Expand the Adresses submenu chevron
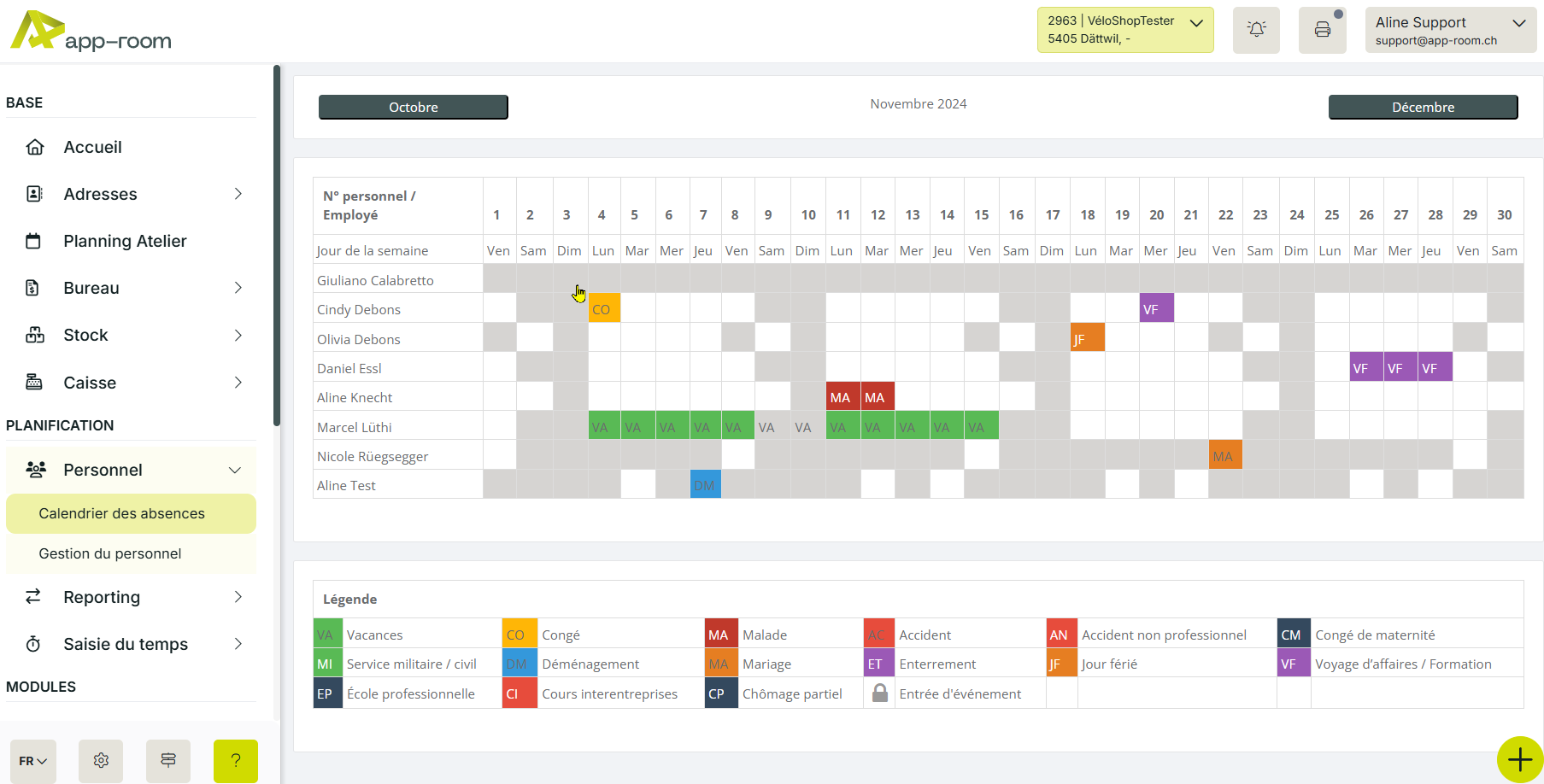This screenshot has height=784, width=1544. point(238,194)
